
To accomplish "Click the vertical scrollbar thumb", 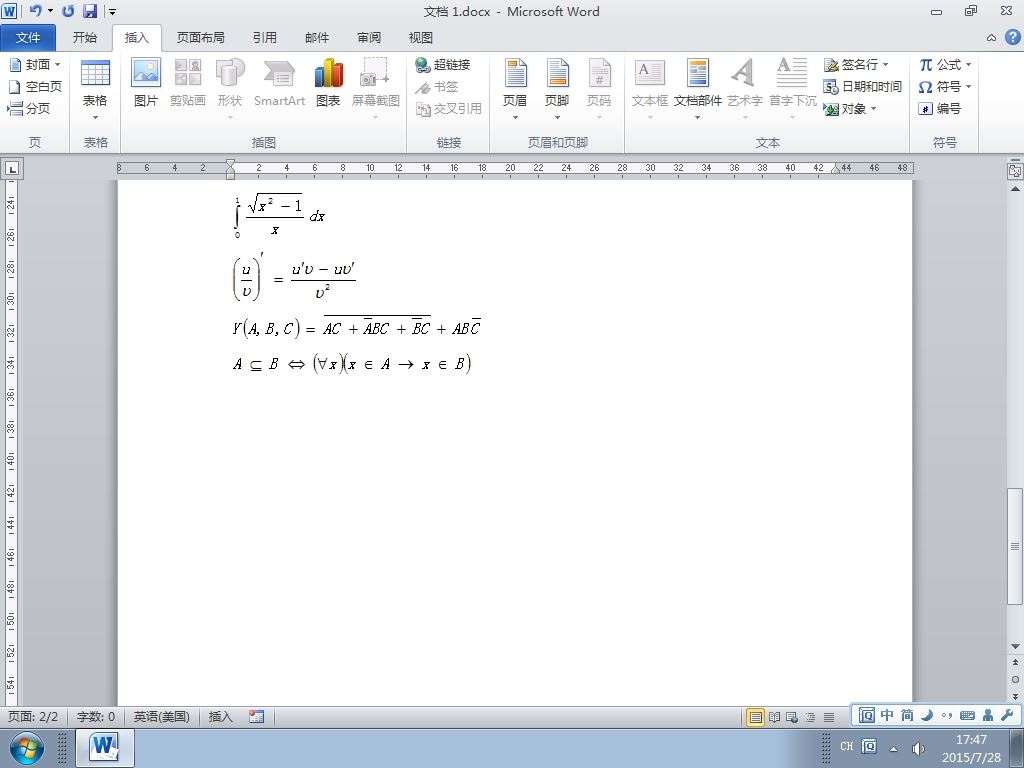I will pos(1015,547).
